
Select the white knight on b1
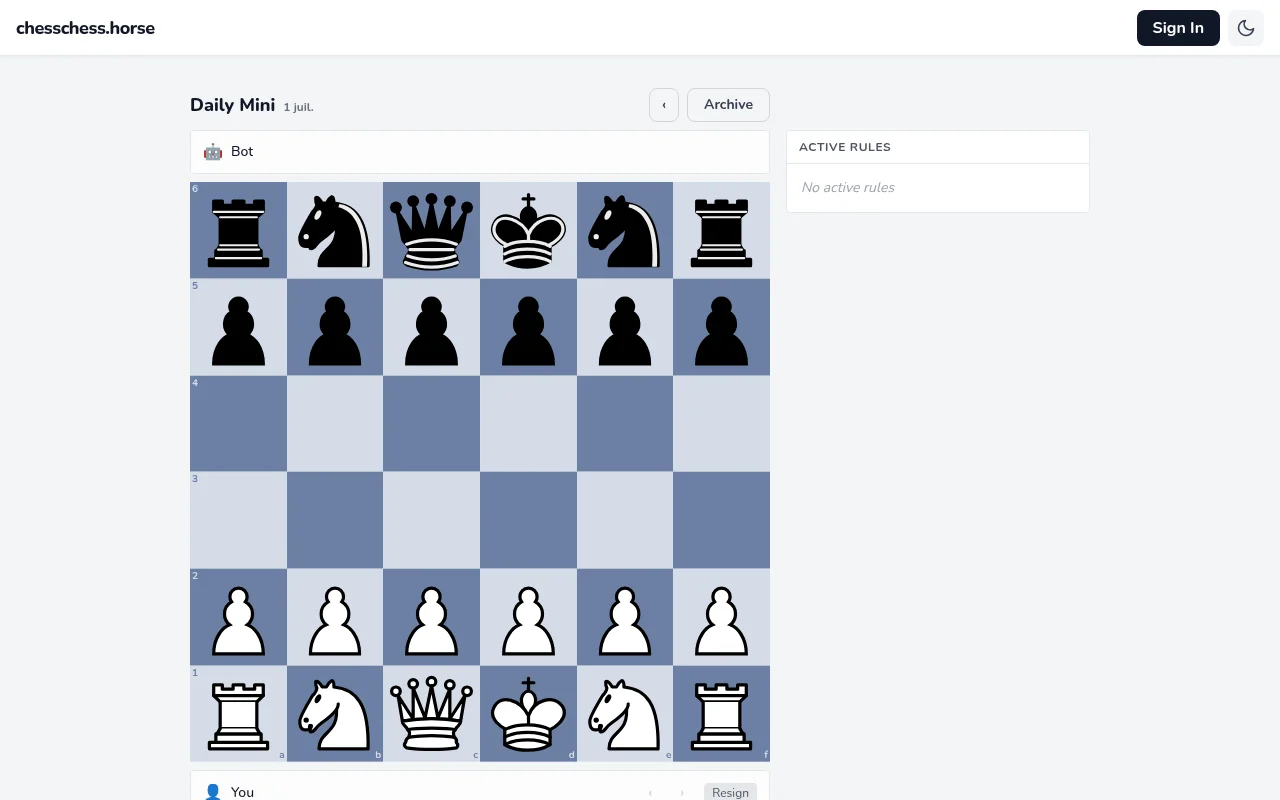click(x=335, y=714)
